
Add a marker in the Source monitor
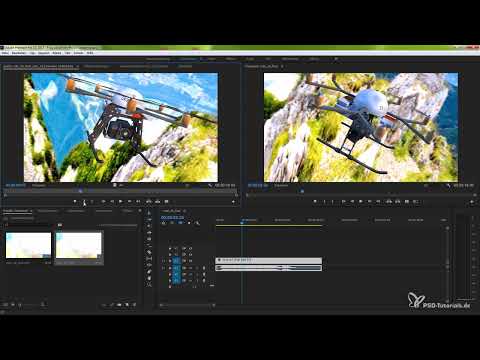pos(75,202)
